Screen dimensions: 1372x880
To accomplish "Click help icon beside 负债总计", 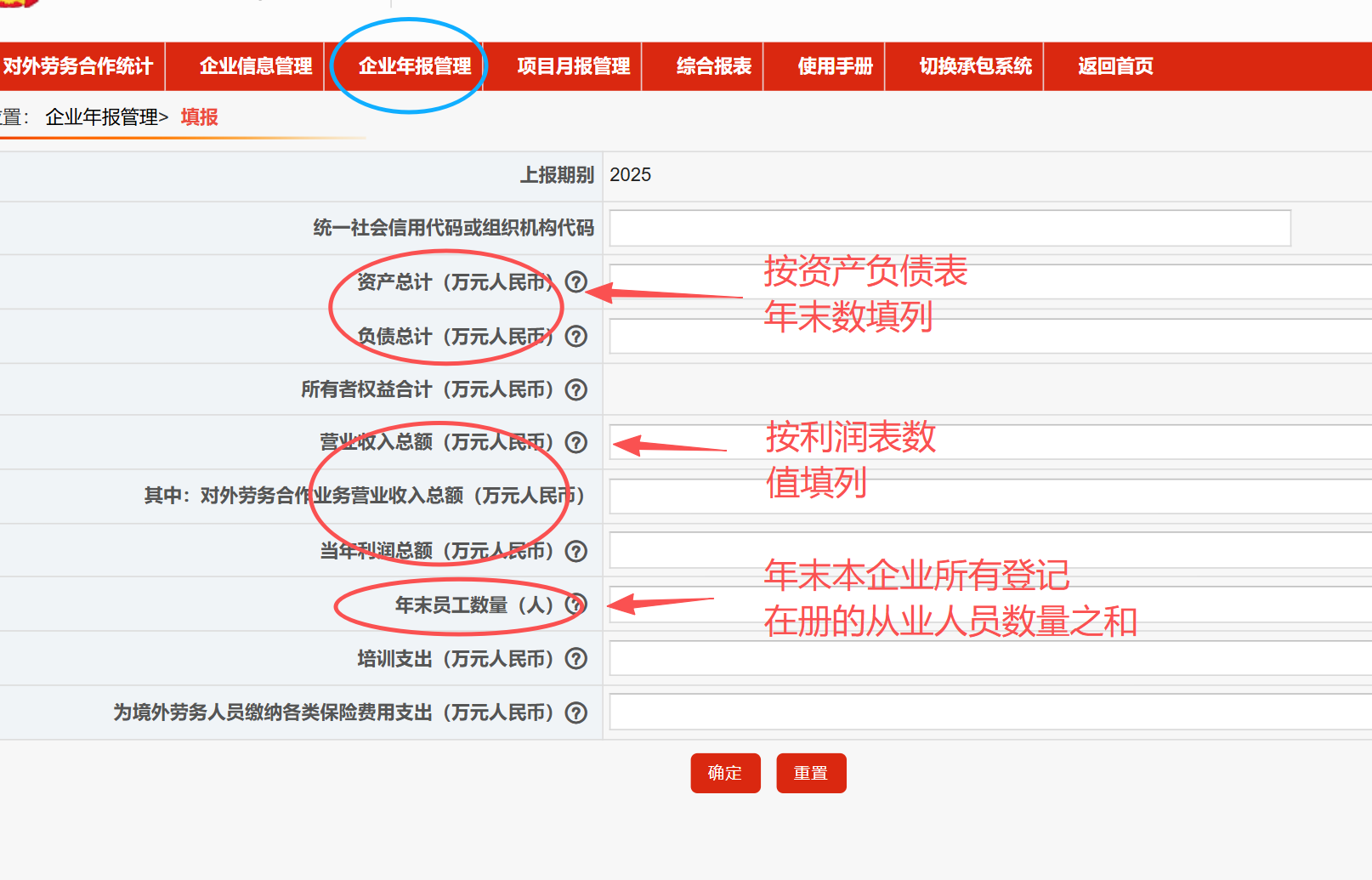I will 576,337.
